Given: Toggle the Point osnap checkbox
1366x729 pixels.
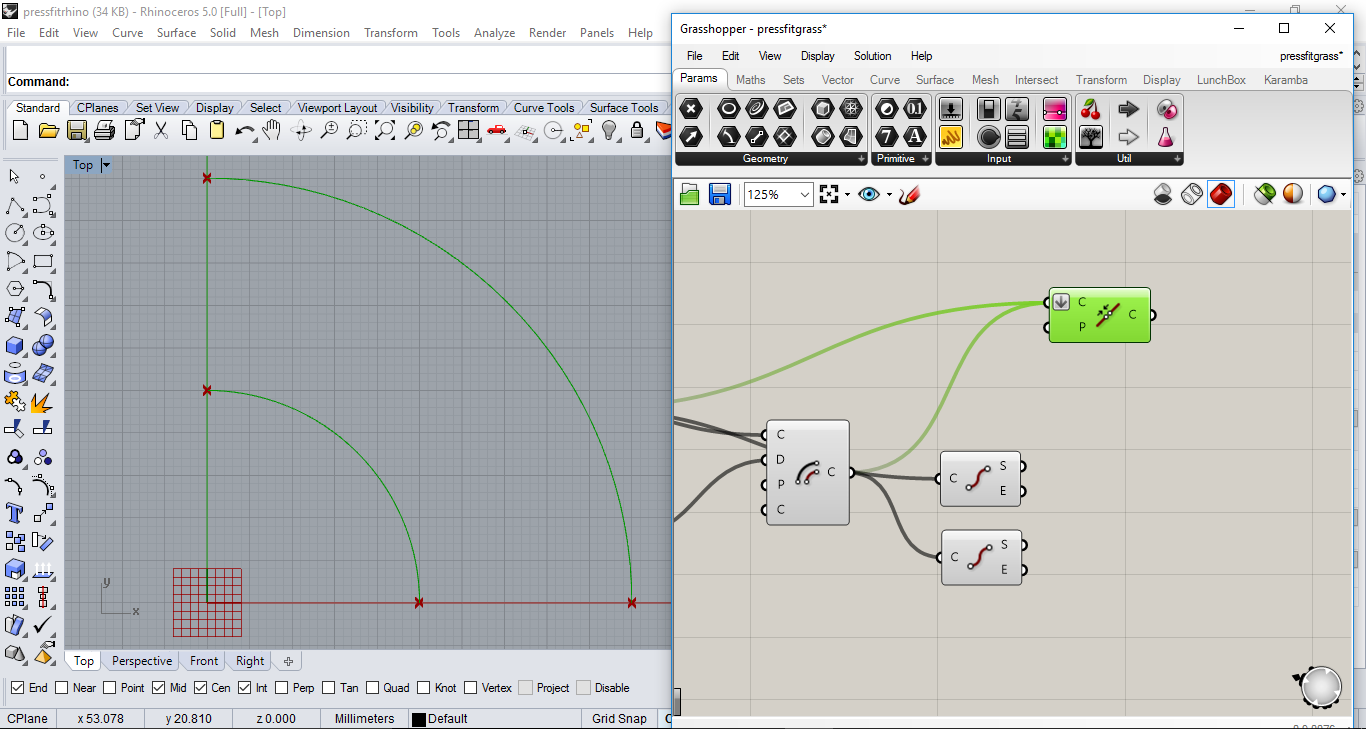Looking at the screenshot, I should (x=110, y=688).
